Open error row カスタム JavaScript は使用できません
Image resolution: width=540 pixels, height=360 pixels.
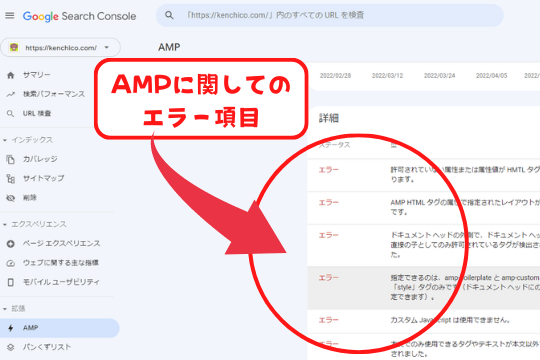[x=424, y=321]
